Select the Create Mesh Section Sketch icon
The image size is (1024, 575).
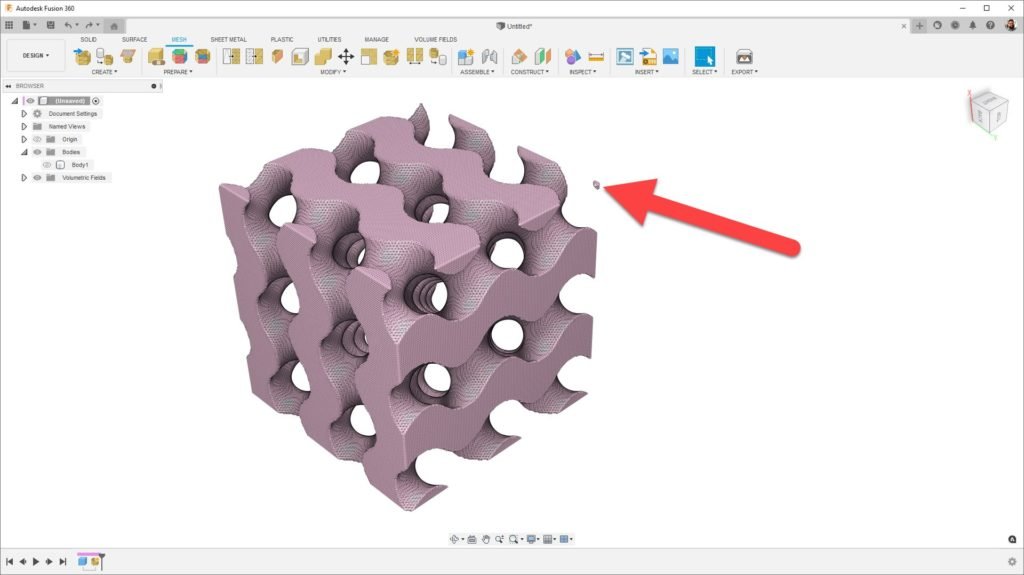(x=128, y=56)
